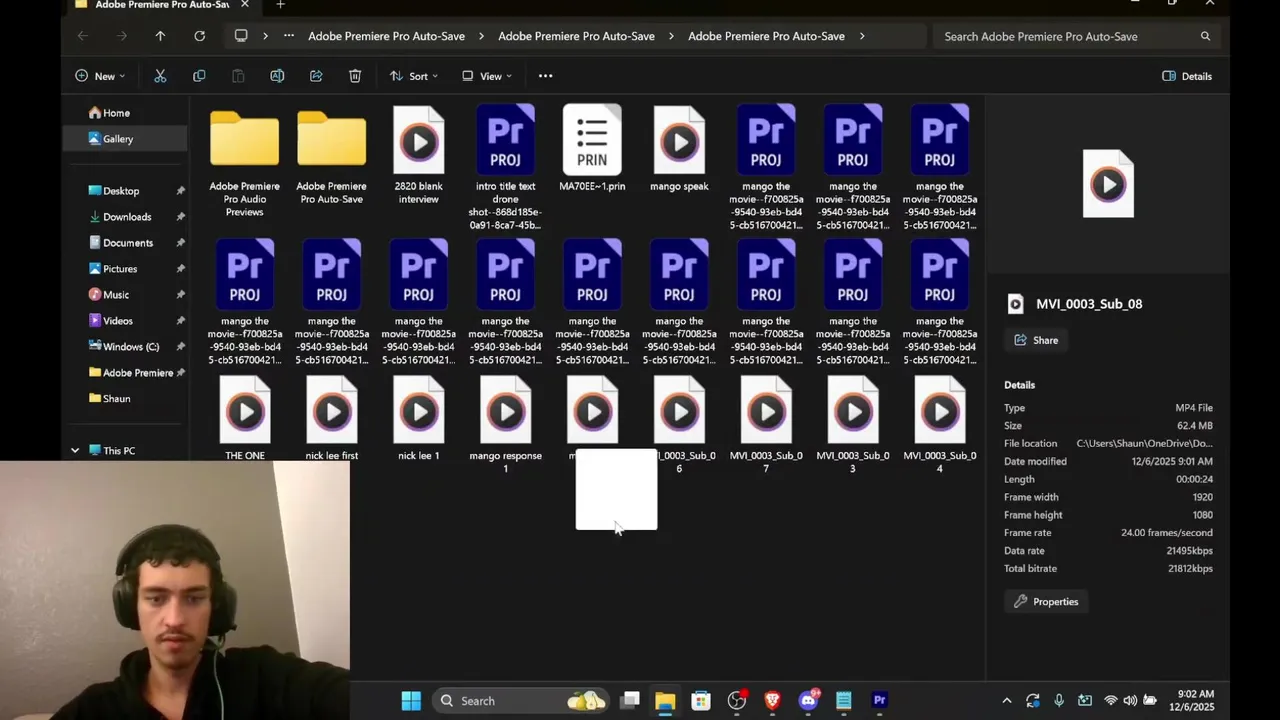Open a new Explorer tab with plus

pyautogui.click(x=280, y=5)
